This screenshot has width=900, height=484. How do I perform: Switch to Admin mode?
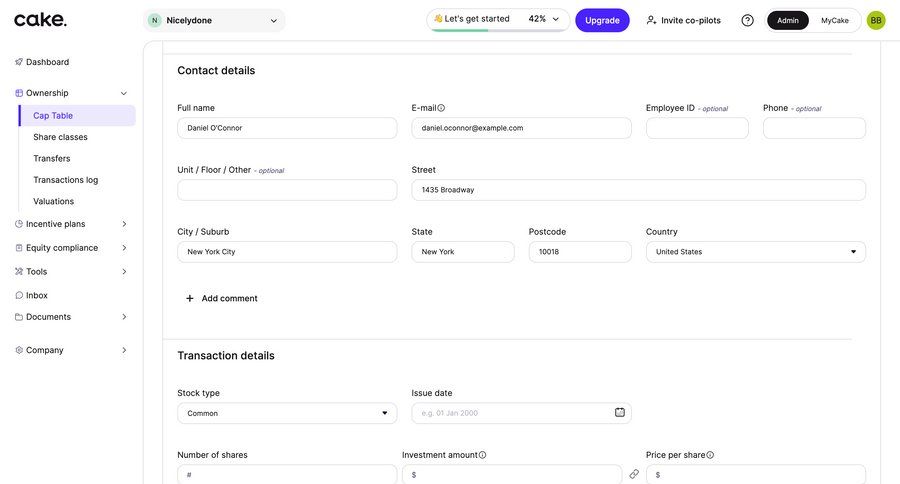pos(788,20)
